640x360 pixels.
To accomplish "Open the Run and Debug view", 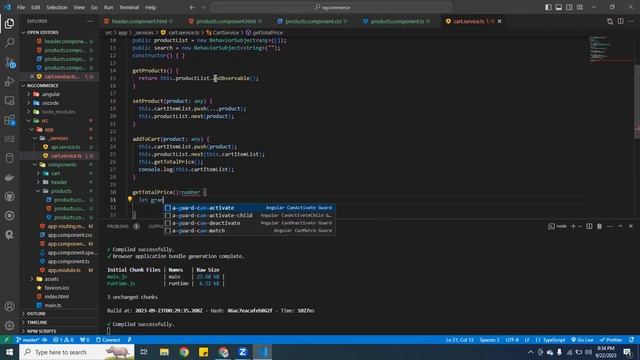I will [9, 81].
